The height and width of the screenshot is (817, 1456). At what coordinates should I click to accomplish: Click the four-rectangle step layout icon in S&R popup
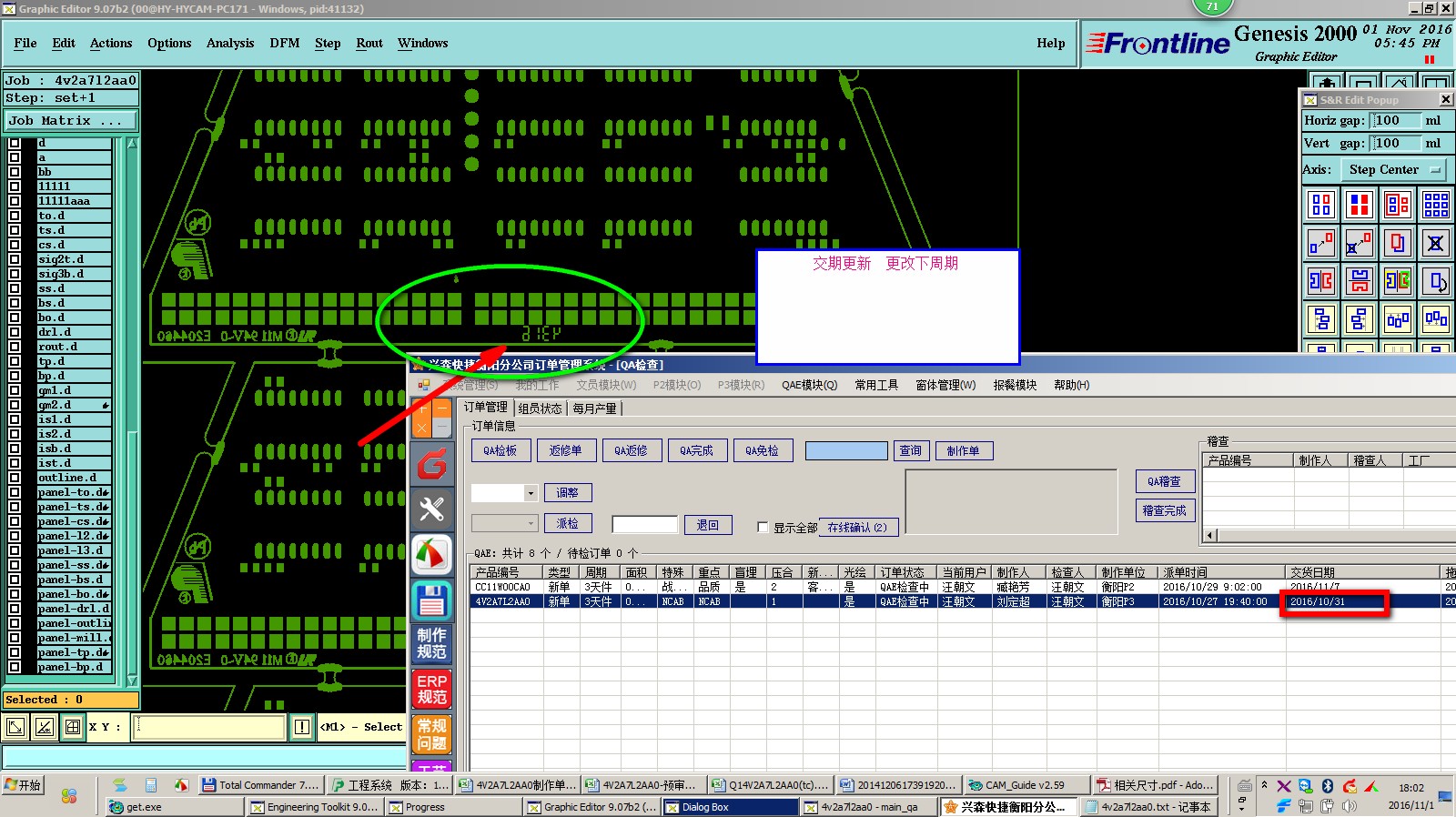pos(1321,205)
